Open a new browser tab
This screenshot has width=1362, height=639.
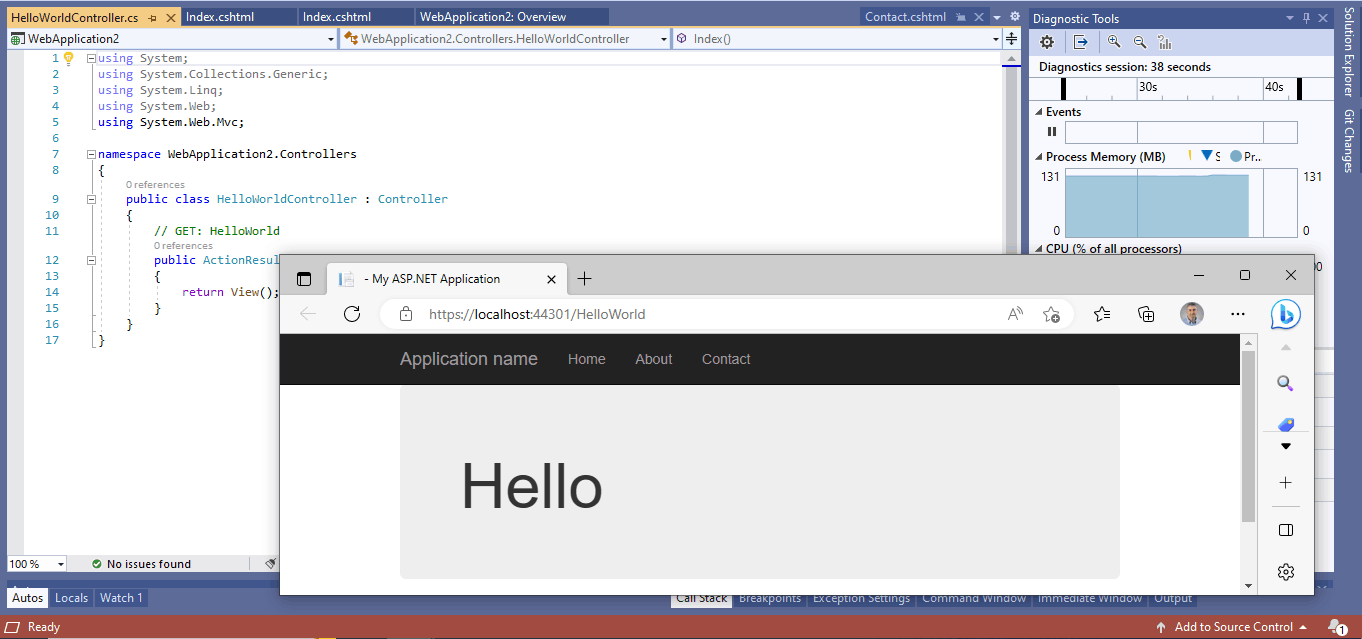pyautogui.click(x=585, y=279)
